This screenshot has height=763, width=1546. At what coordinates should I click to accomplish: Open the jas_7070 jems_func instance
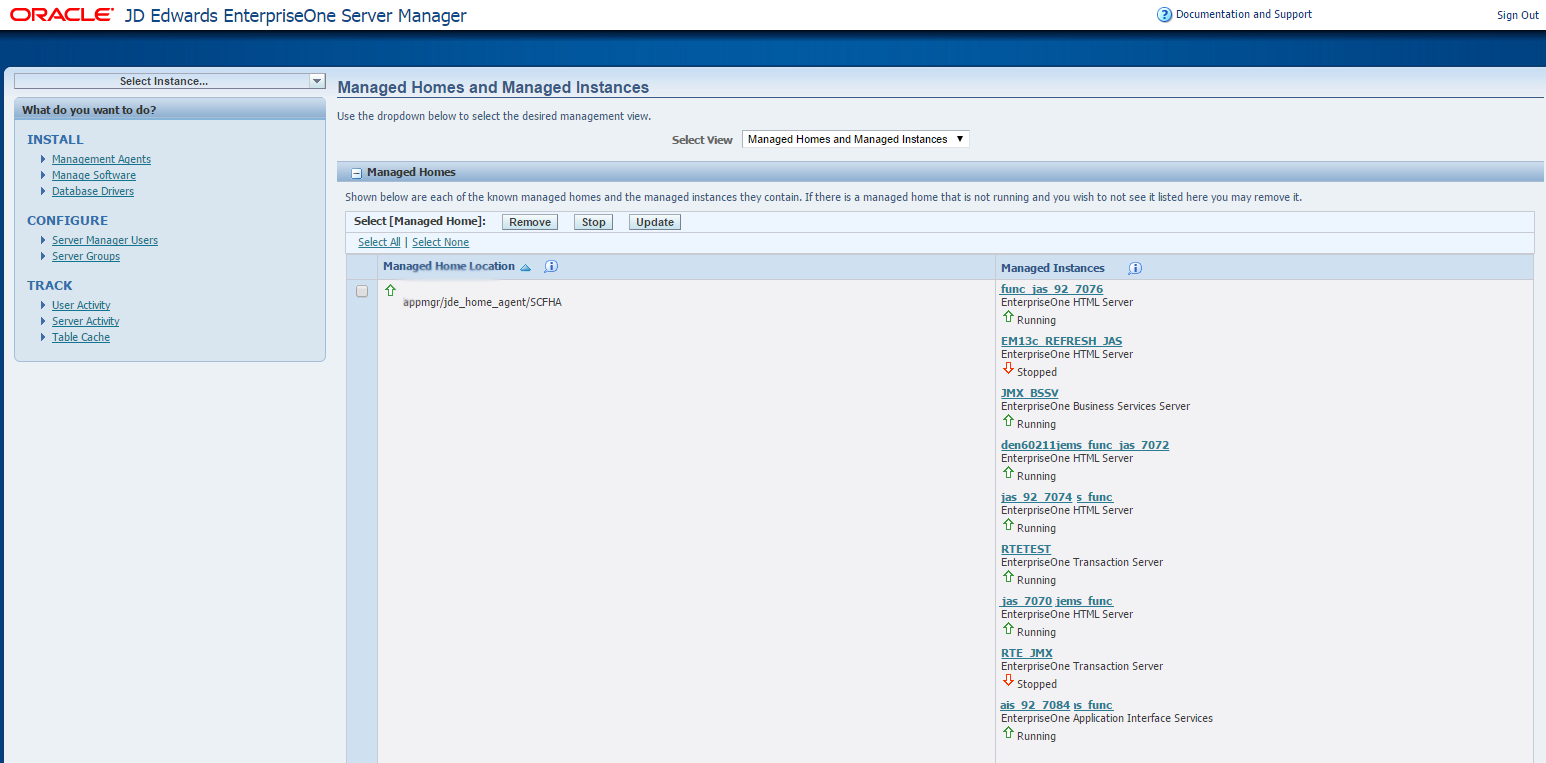tap(1057, 601)
